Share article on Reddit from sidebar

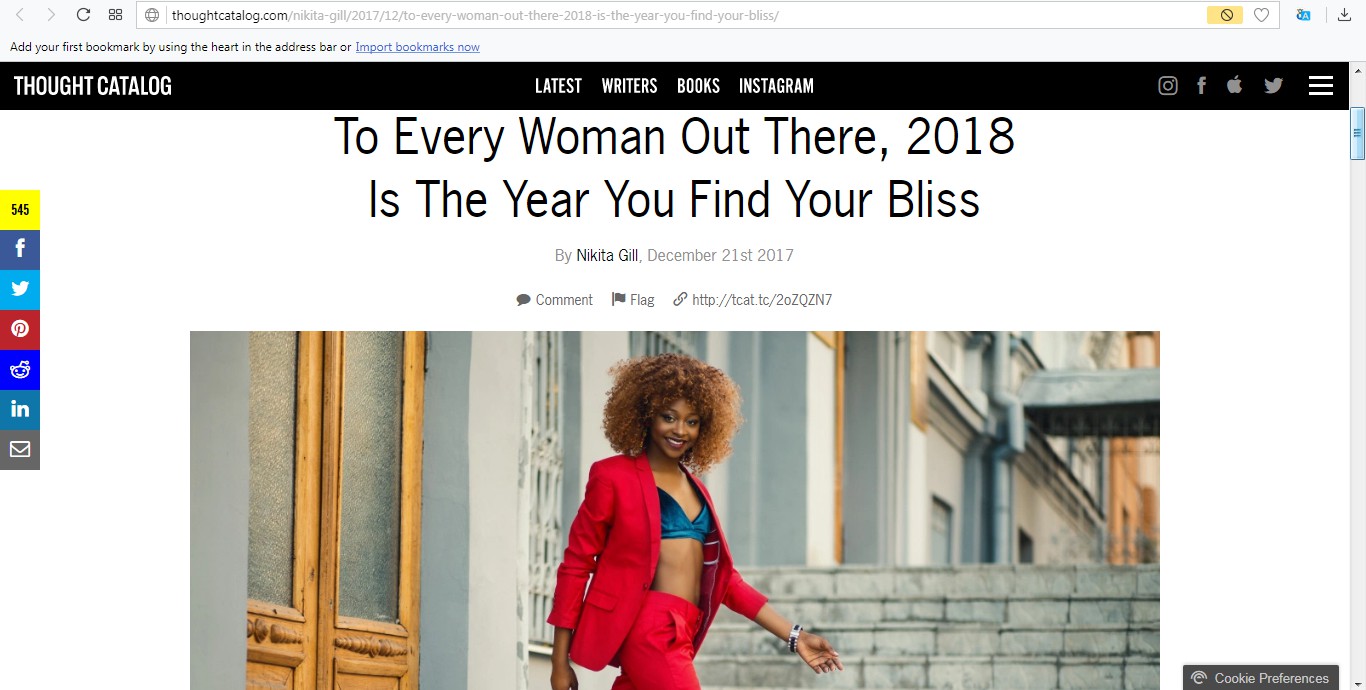[20, 370]
